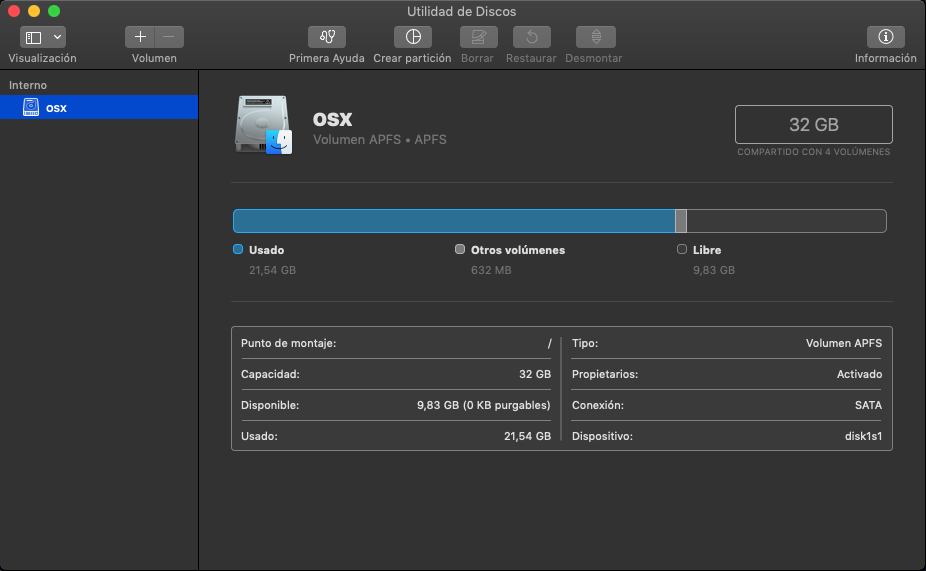This screenshot has height=571, width=926.
Task: Click the 'Utilidad de Discos' window title
Action: coord(462,11)
